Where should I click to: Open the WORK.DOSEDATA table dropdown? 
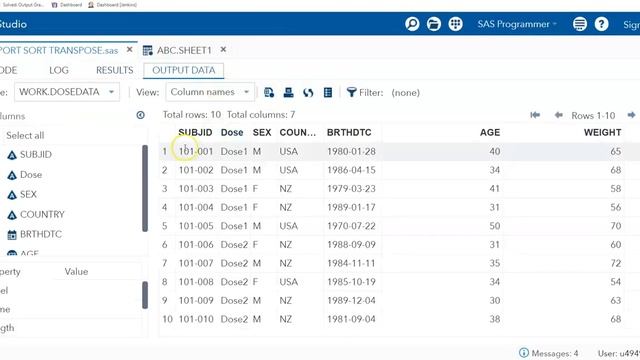pos(67,92)
